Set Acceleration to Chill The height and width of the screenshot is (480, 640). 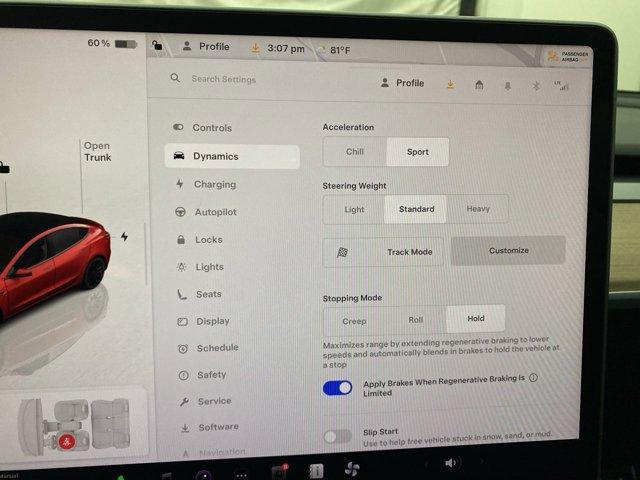tap(355, 152)
